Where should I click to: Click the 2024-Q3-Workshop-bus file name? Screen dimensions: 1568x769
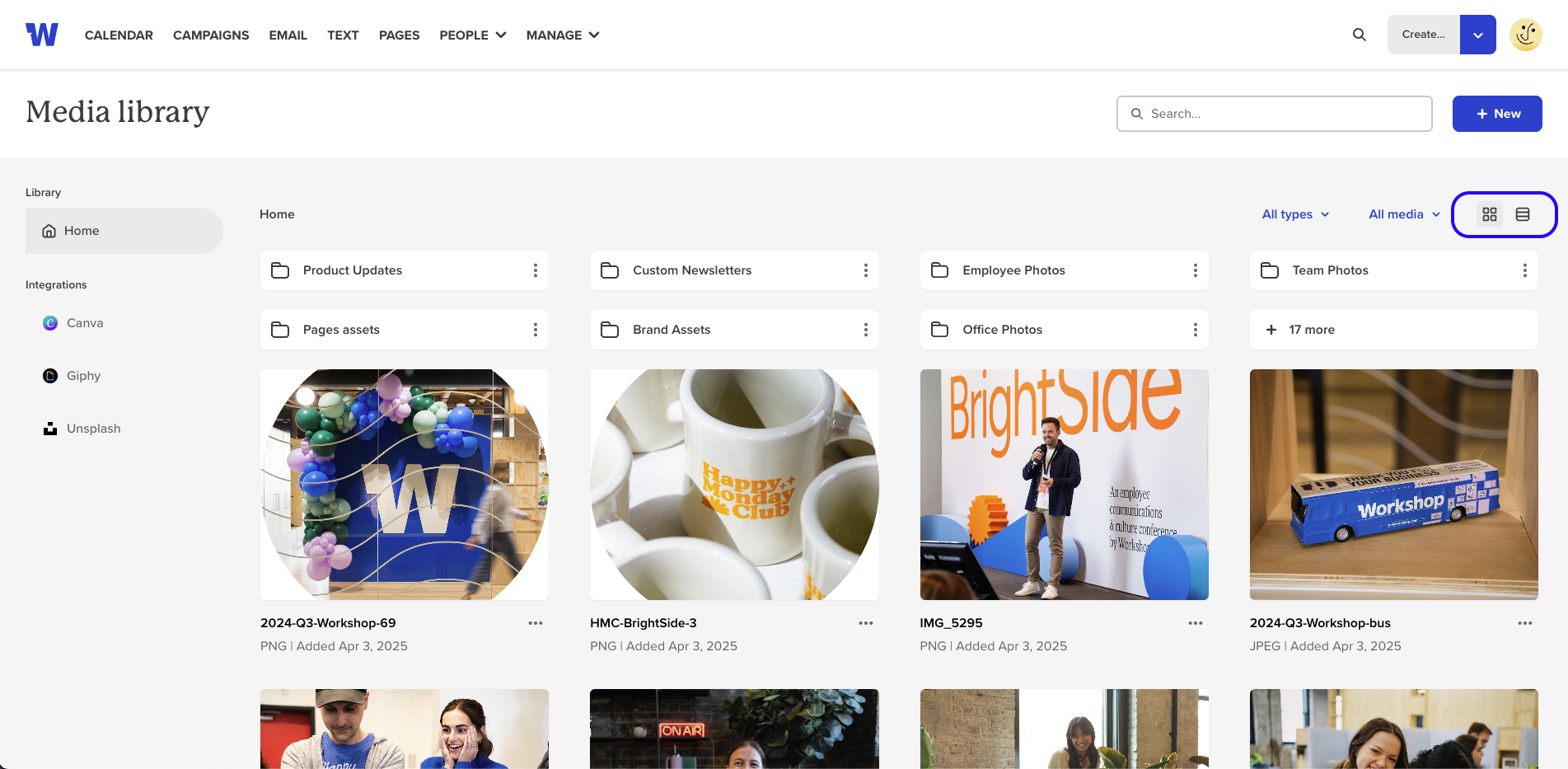point(1320,623)
